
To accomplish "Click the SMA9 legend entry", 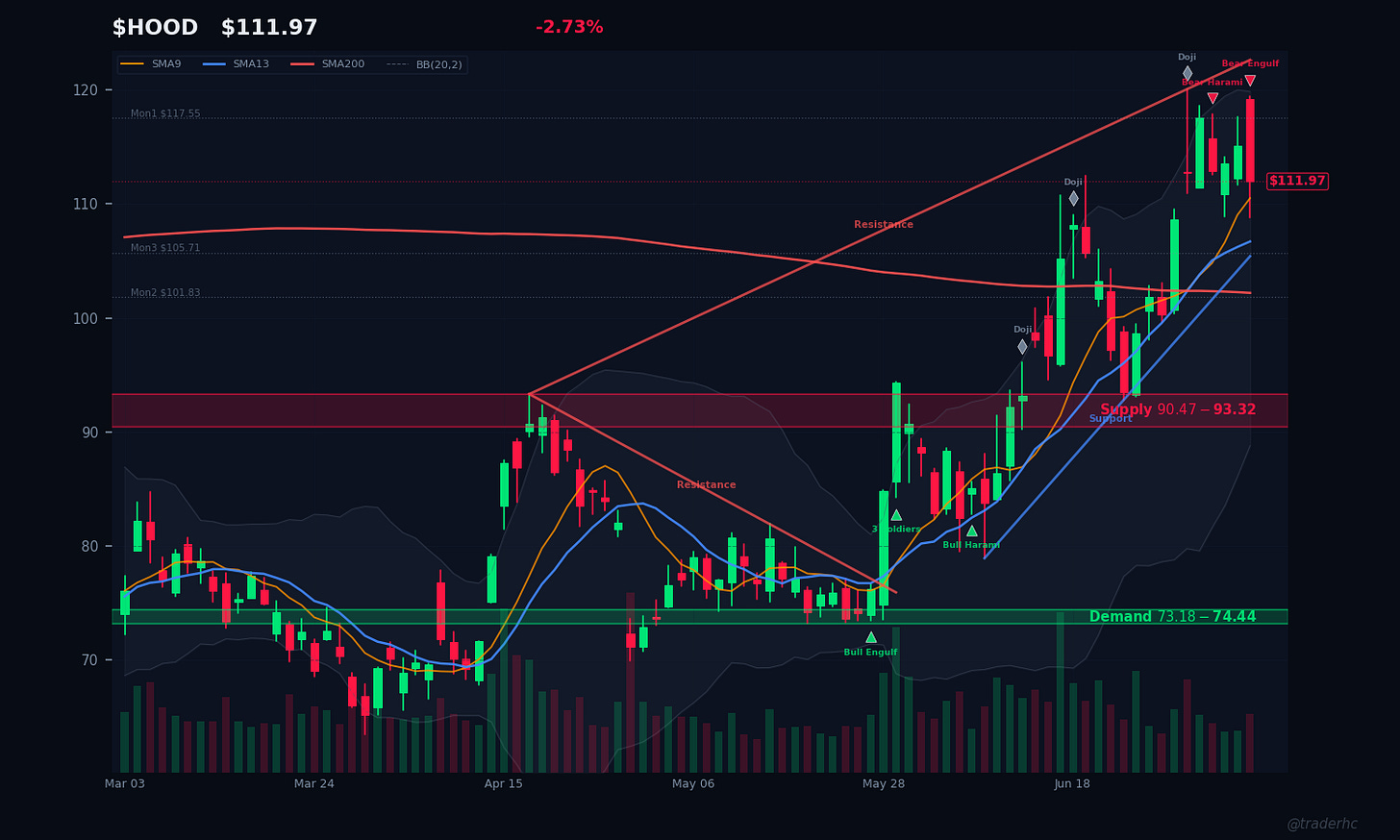I will click(x=151, y=64).
